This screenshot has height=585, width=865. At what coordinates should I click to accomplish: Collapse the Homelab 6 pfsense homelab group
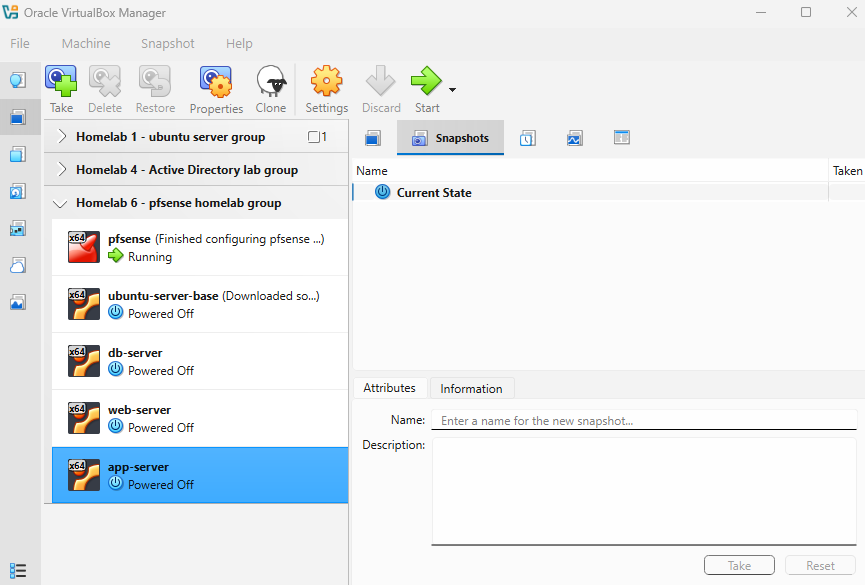tap(60, 204)
